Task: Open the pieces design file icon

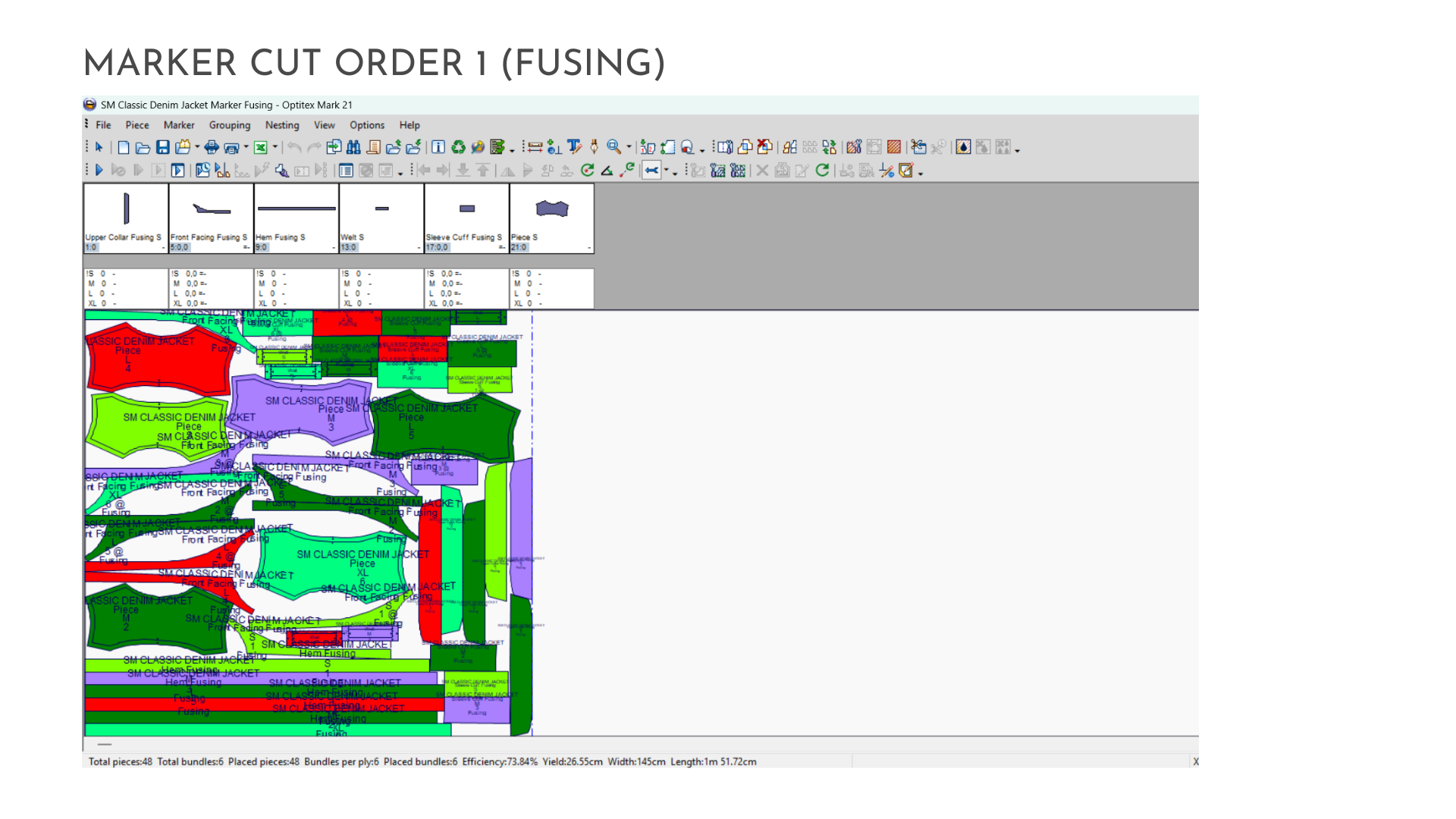Action: tap(183, 147)
